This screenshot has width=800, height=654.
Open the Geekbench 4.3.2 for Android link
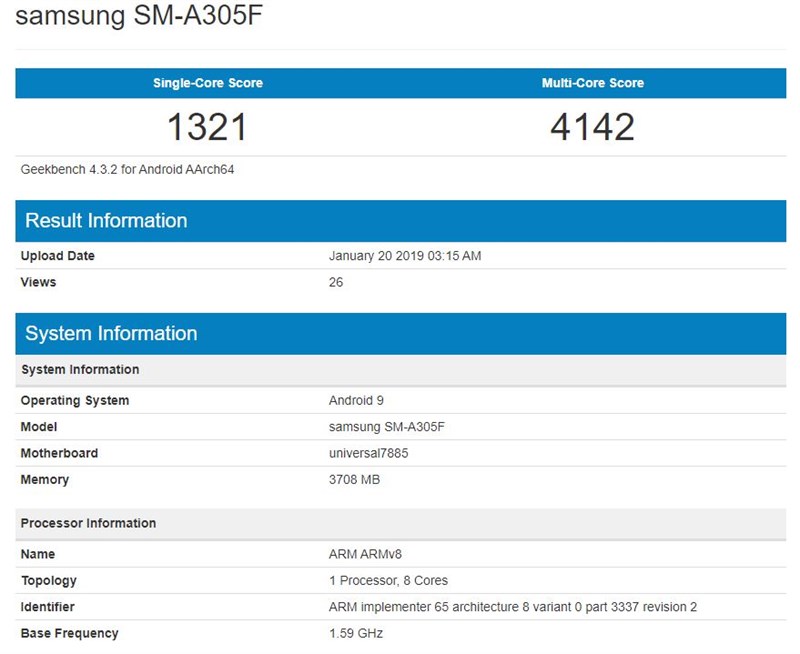coord(110,169)
